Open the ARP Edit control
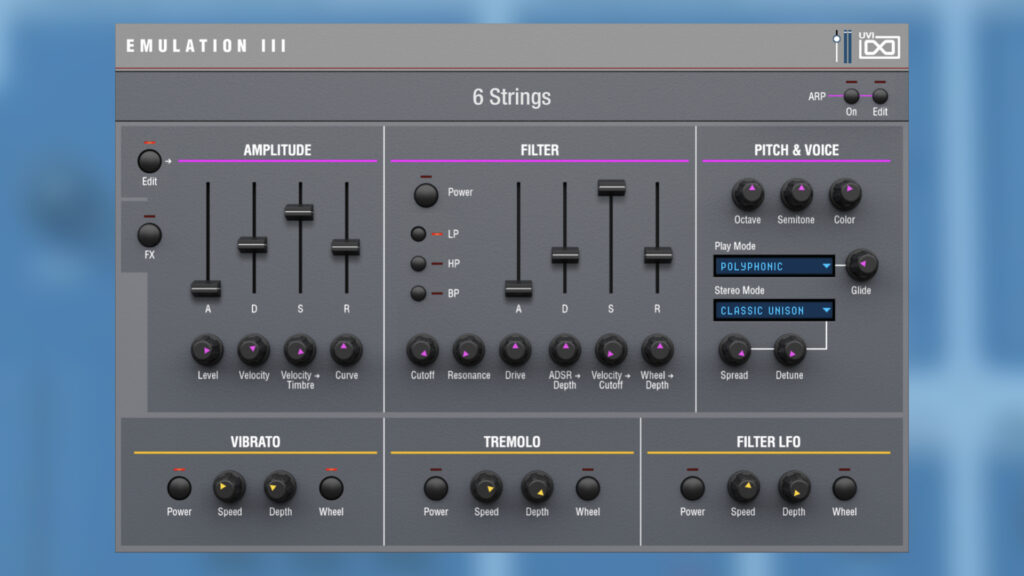This screenshot has width=1024, height=576. click(x=879, y=98)
